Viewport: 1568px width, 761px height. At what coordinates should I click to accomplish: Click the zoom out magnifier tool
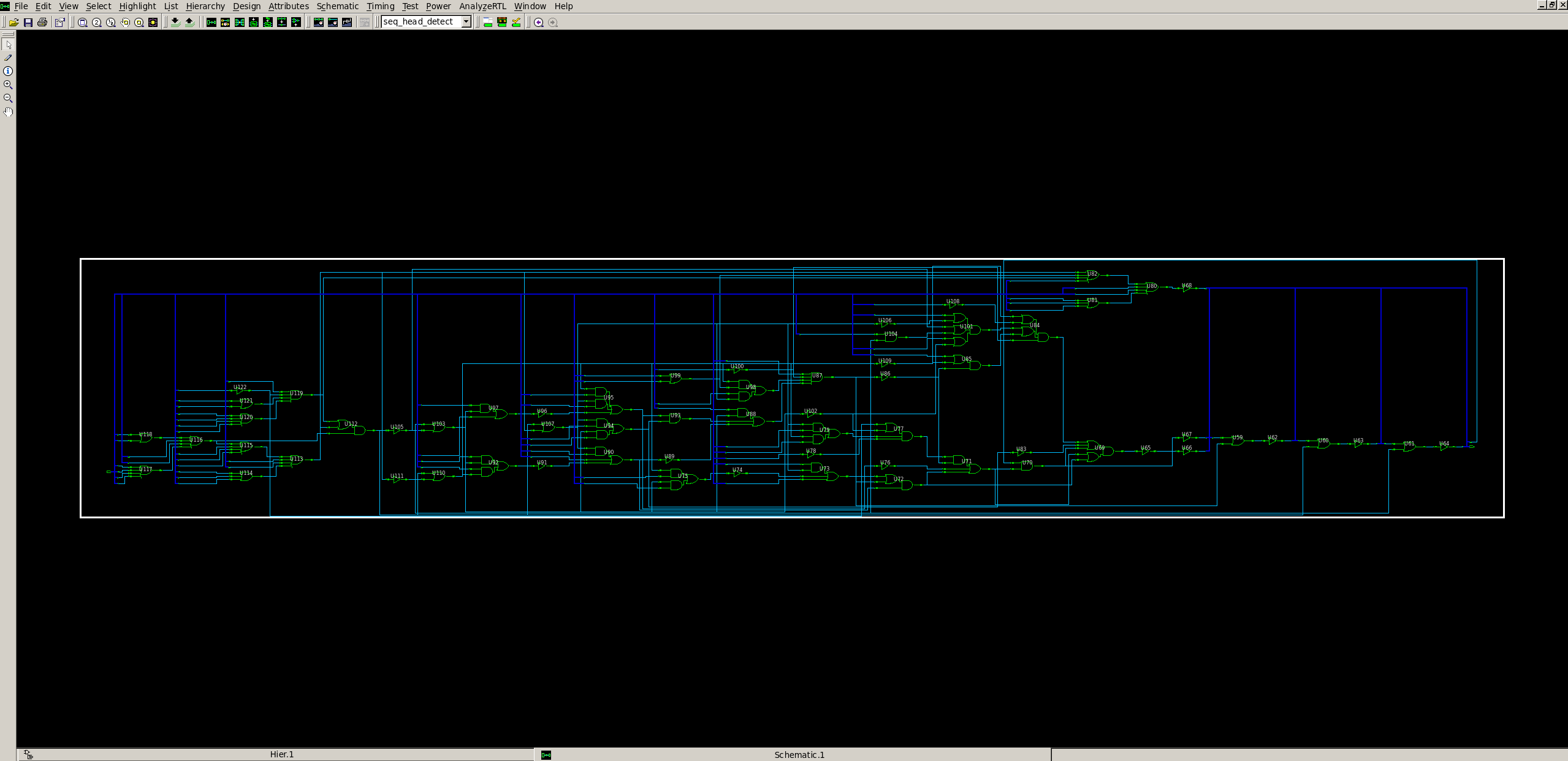tap(8, 98)
